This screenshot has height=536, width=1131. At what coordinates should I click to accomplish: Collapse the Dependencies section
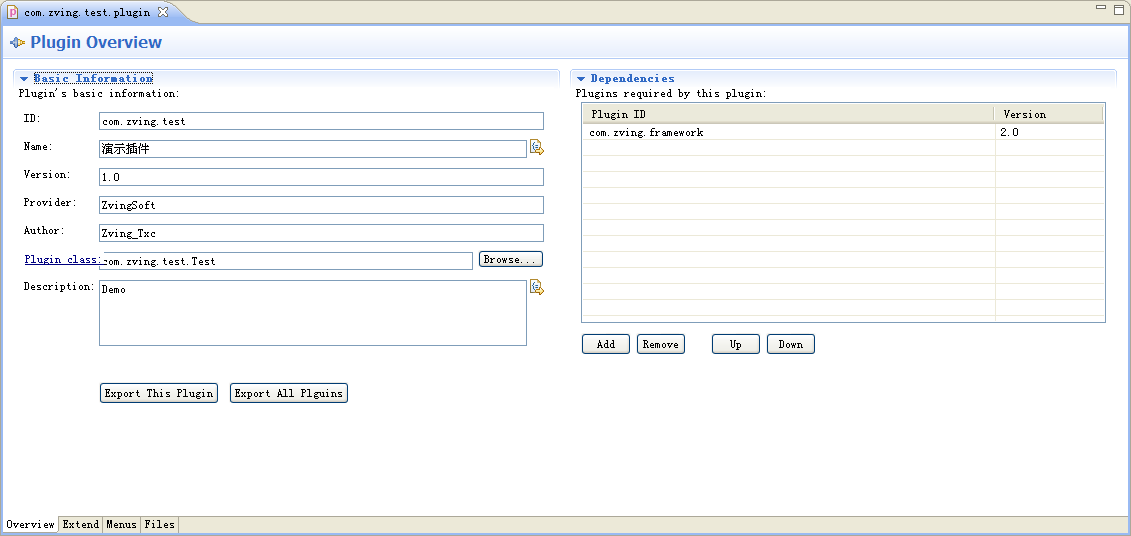point(581,78)
